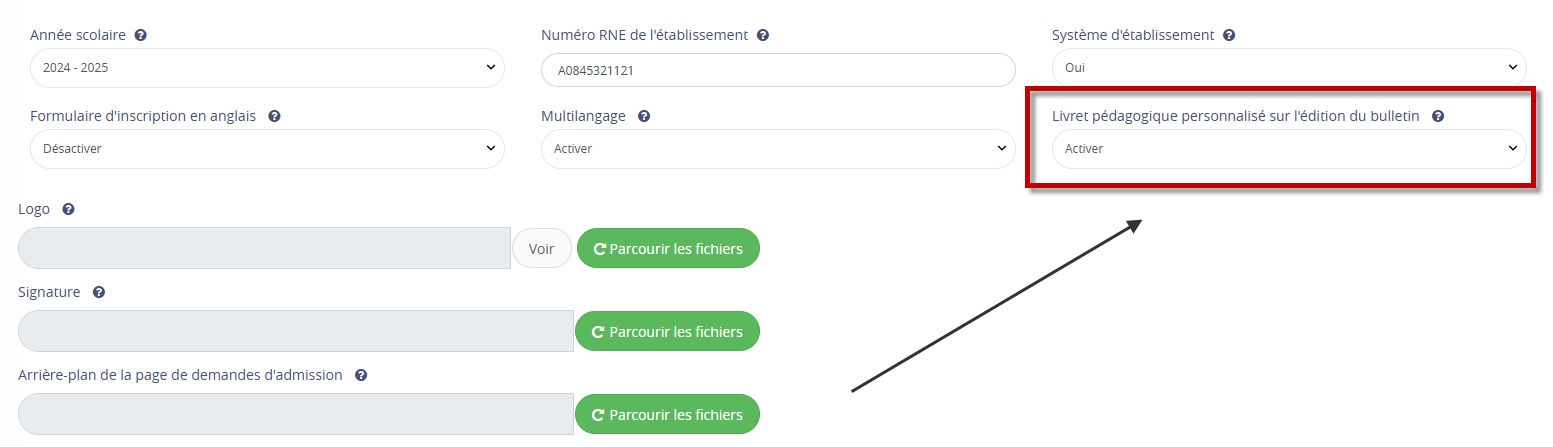Click the Signature file path field
Image resolution: width=1553 pixels, height=447 pixels.
[x=296, y=331]
